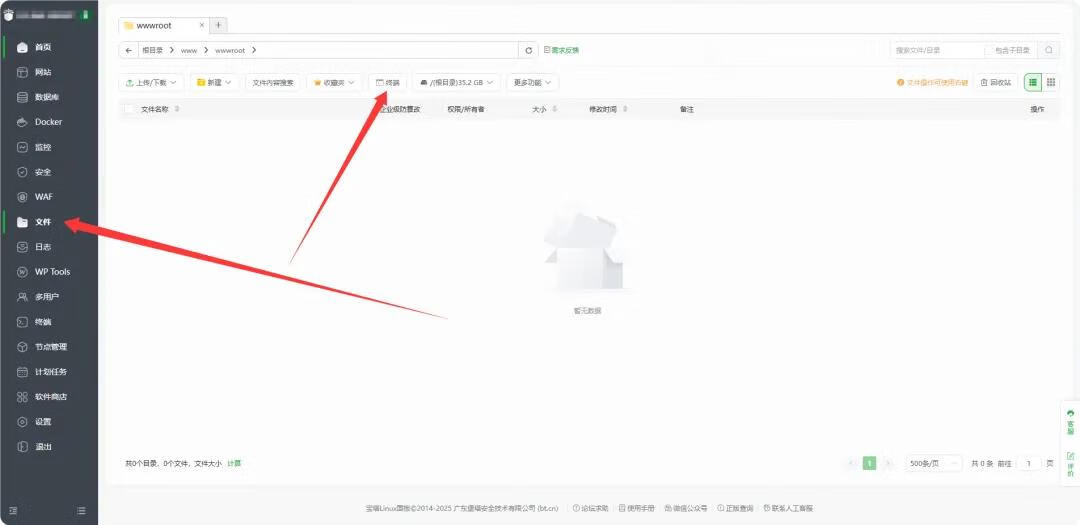1080x525 pixels.
Task: Go to 网站 websites section
Action: tap(43, 72)
